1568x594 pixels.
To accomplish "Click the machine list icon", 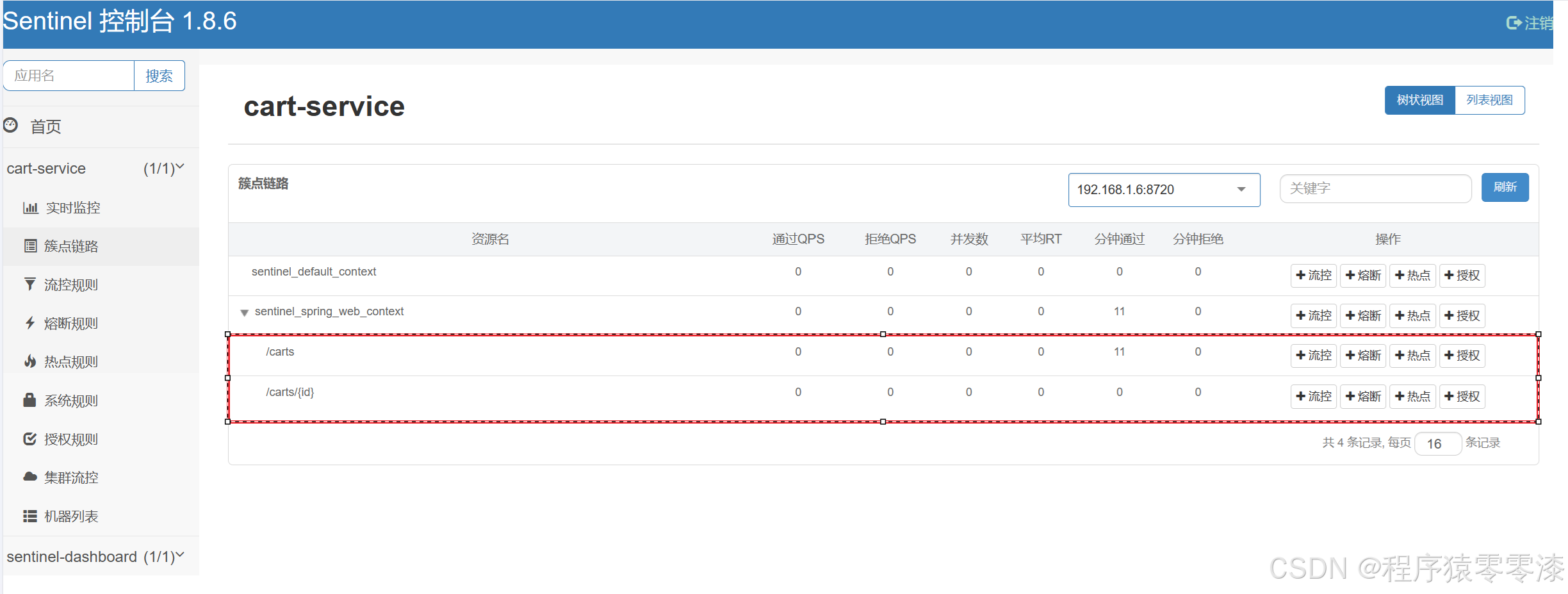I will (x=30, y=516).
